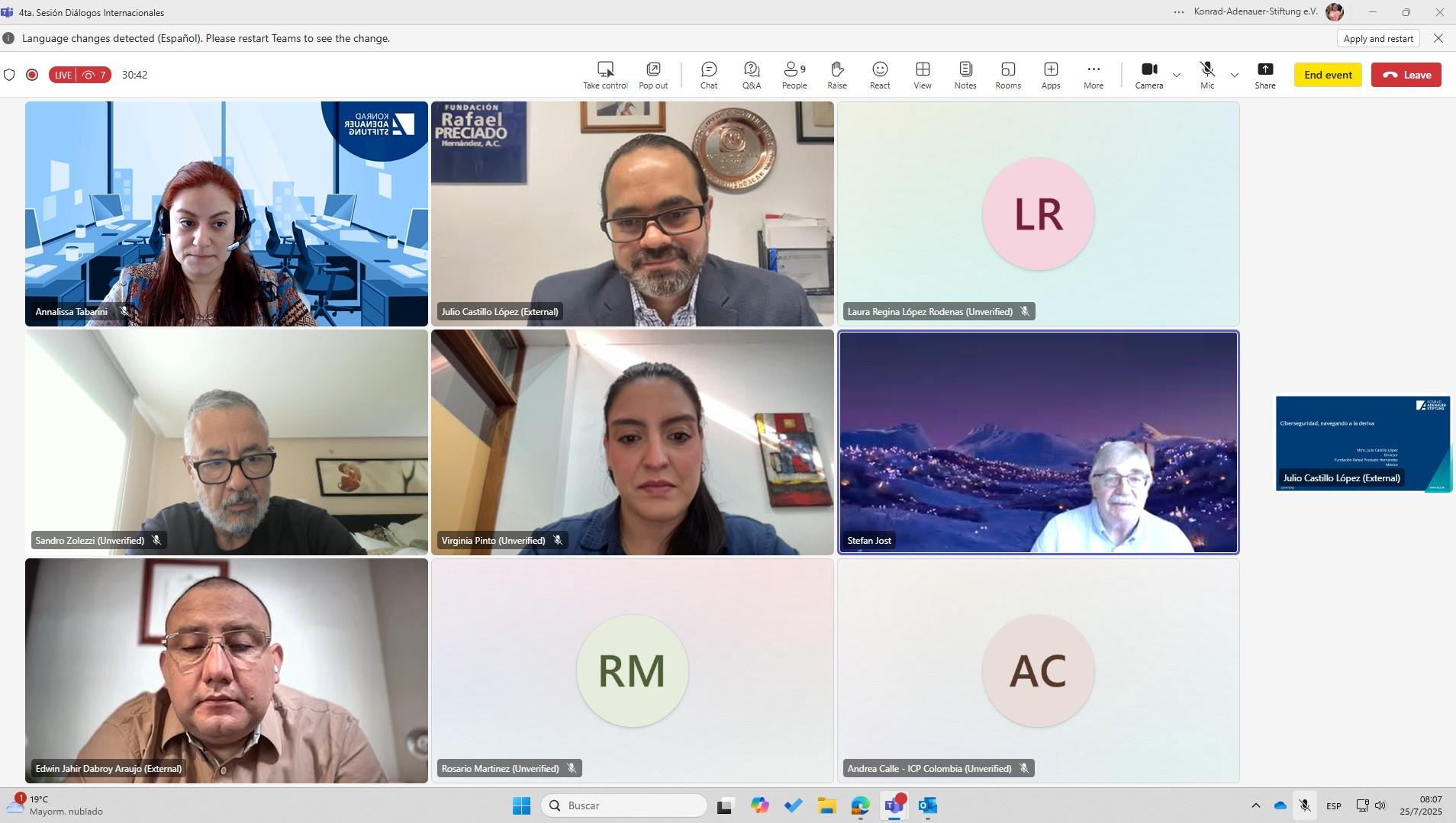
Task: Open the View layout menu
Action: 922,75
